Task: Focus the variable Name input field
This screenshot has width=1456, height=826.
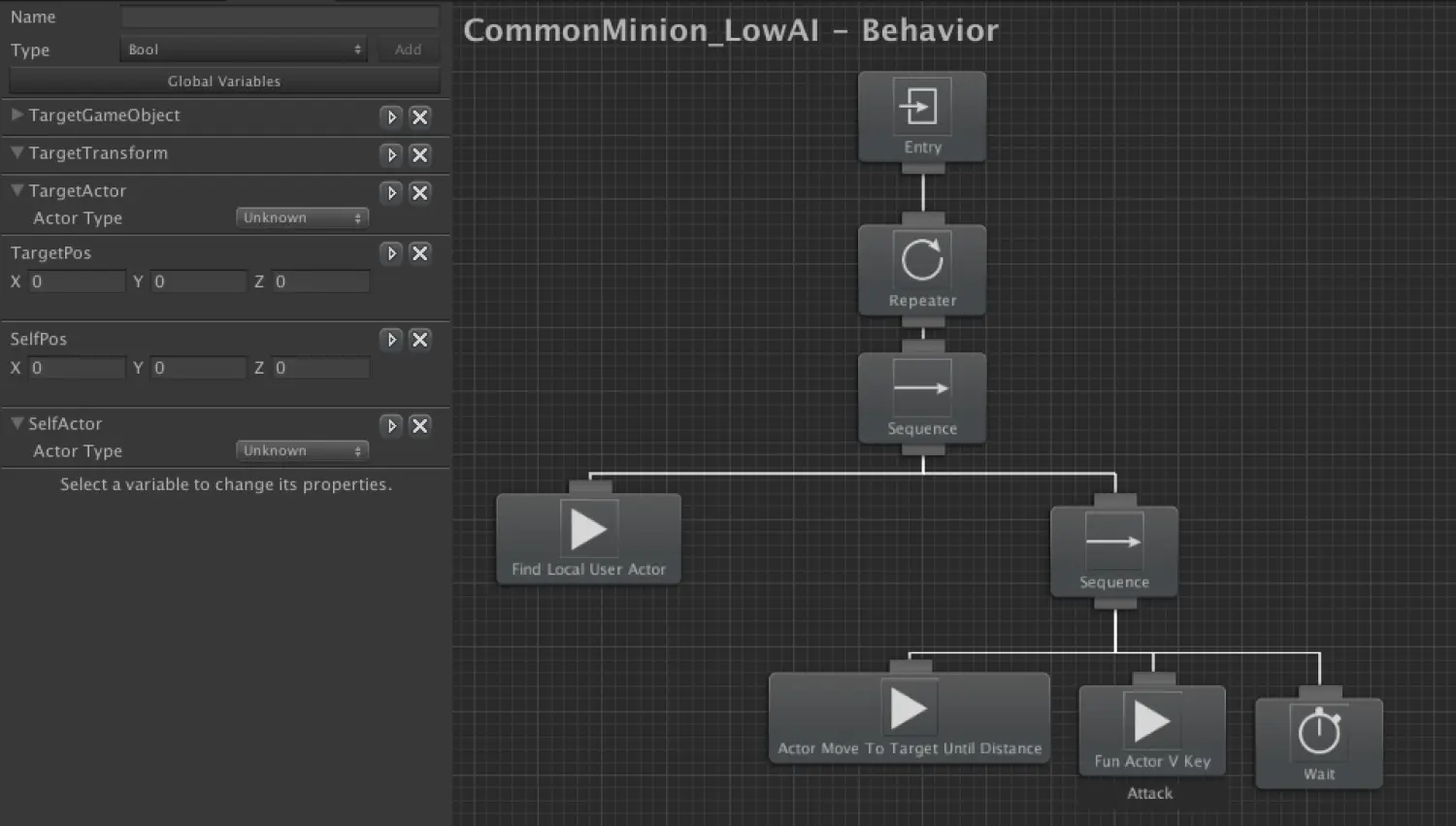Action: [x=280, y=17]
